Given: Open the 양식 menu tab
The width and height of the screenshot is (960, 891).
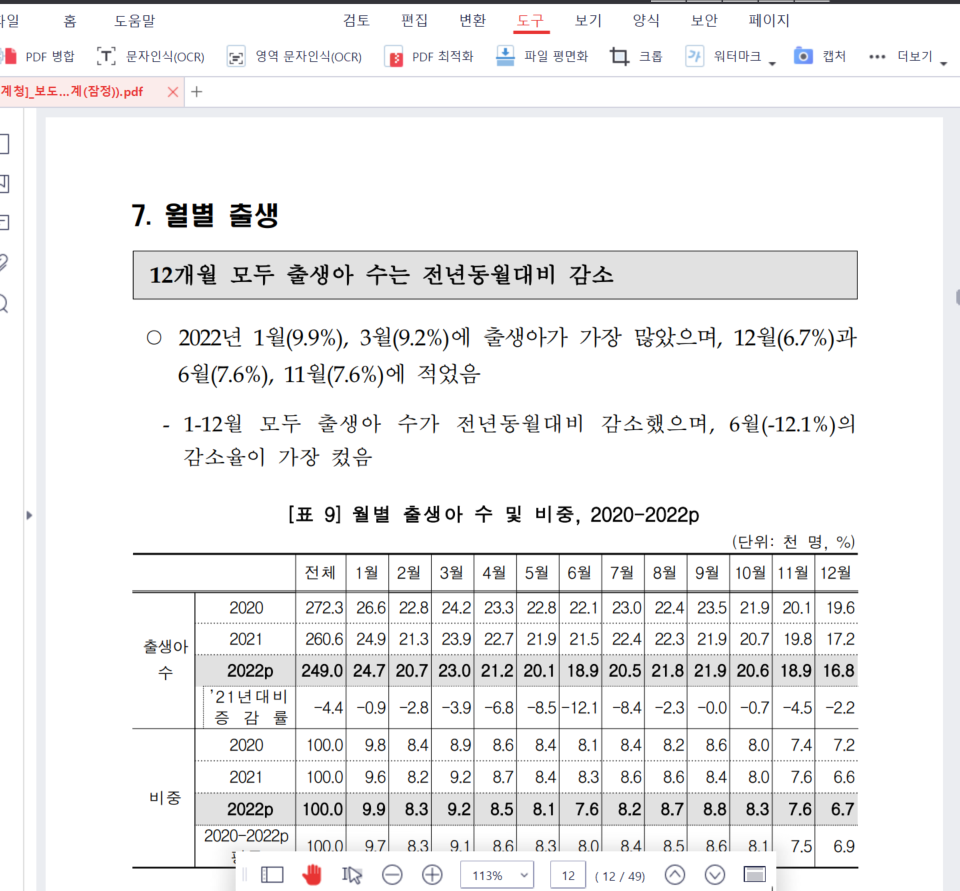Looking at the screenshot, I should click(x=646, y=20).
